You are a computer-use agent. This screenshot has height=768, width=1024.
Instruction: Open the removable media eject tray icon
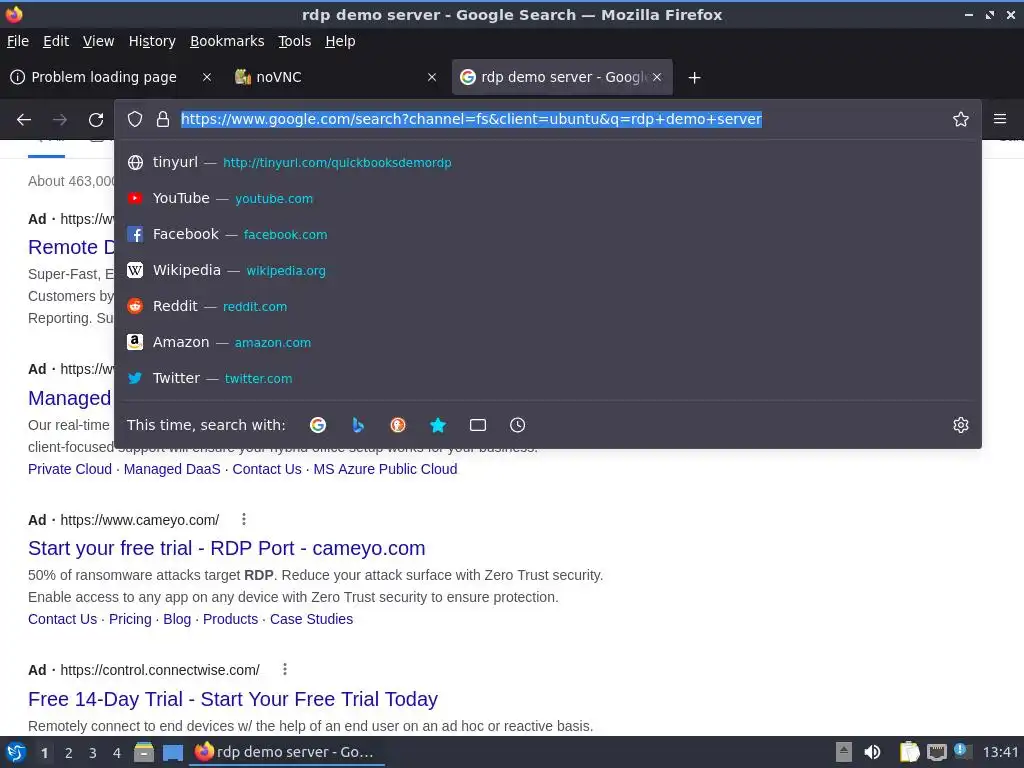coord(844,752)
